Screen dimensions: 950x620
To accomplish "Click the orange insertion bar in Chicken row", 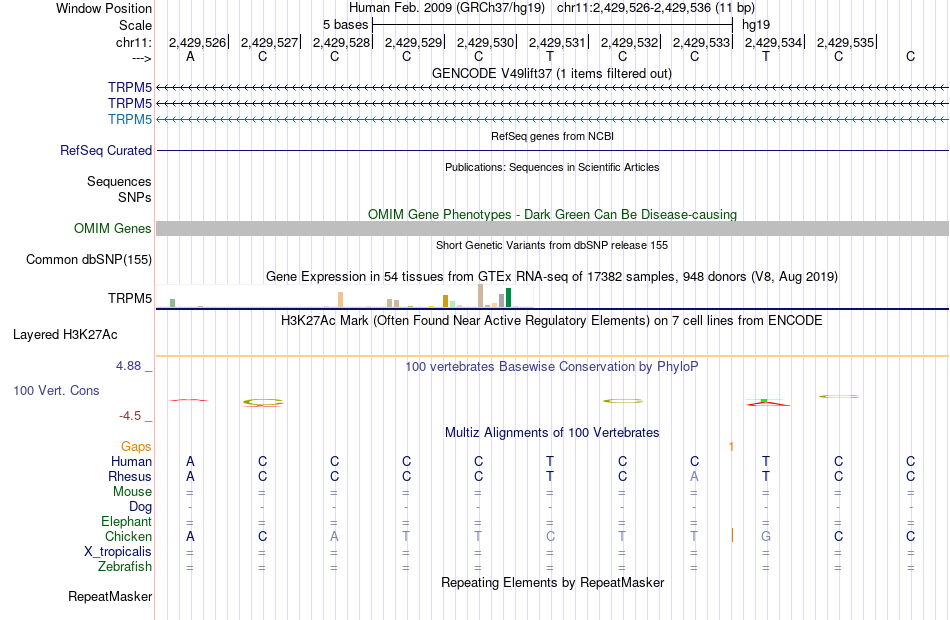I will click(x=732, y=536).
